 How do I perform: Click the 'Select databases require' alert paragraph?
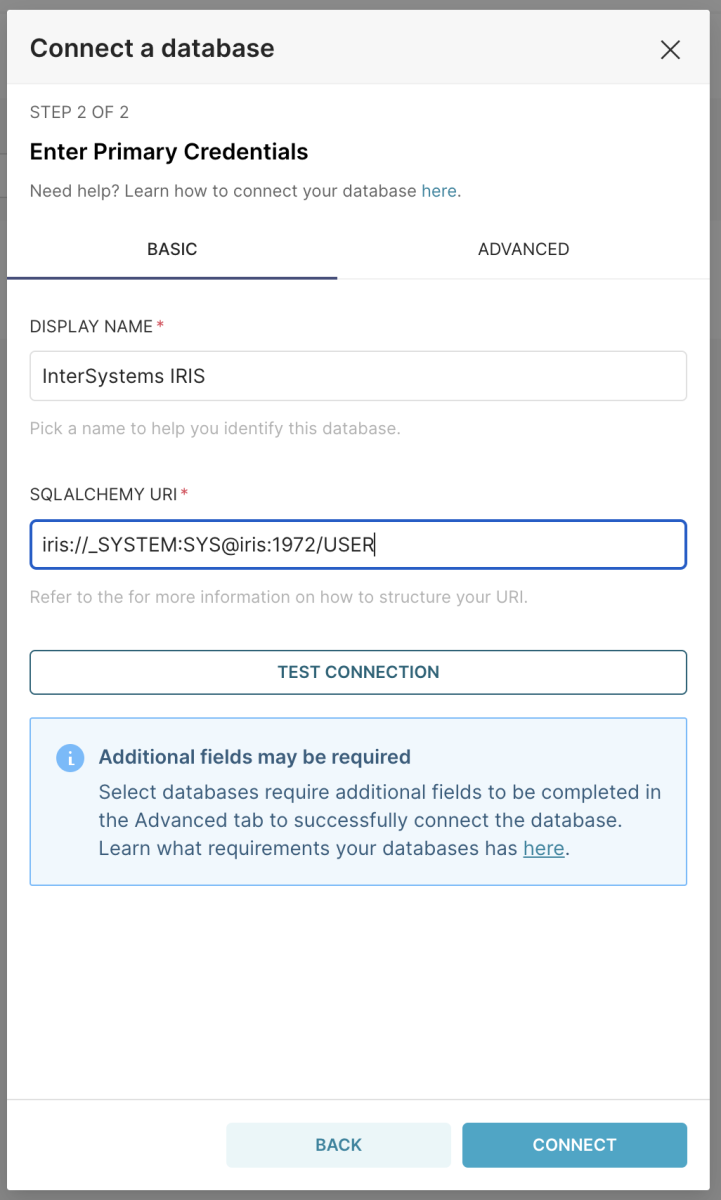[x=380, y=820]
